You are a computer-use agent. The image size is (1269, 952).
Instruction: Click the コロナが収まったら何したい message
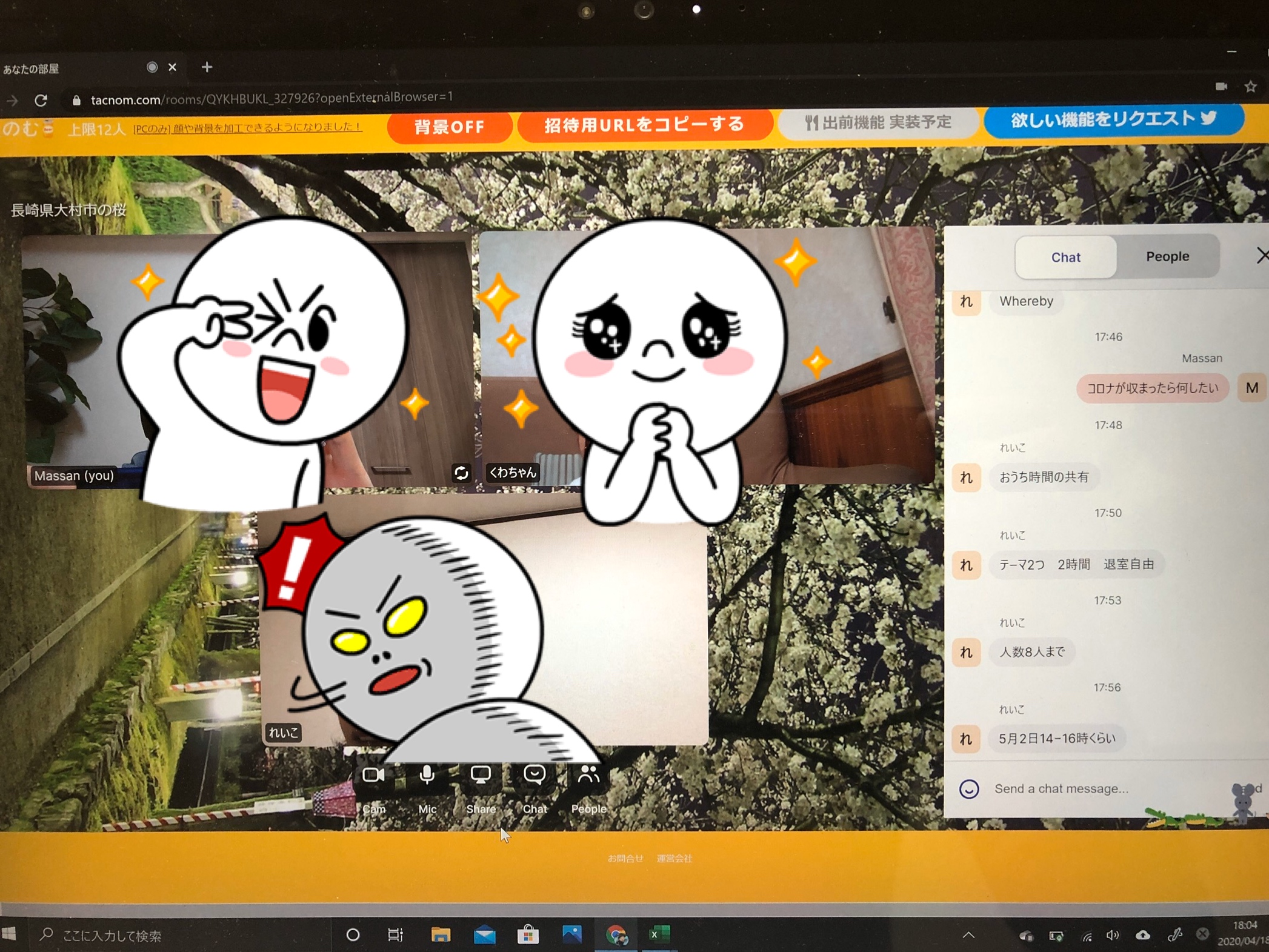(x=1152, y=388)
